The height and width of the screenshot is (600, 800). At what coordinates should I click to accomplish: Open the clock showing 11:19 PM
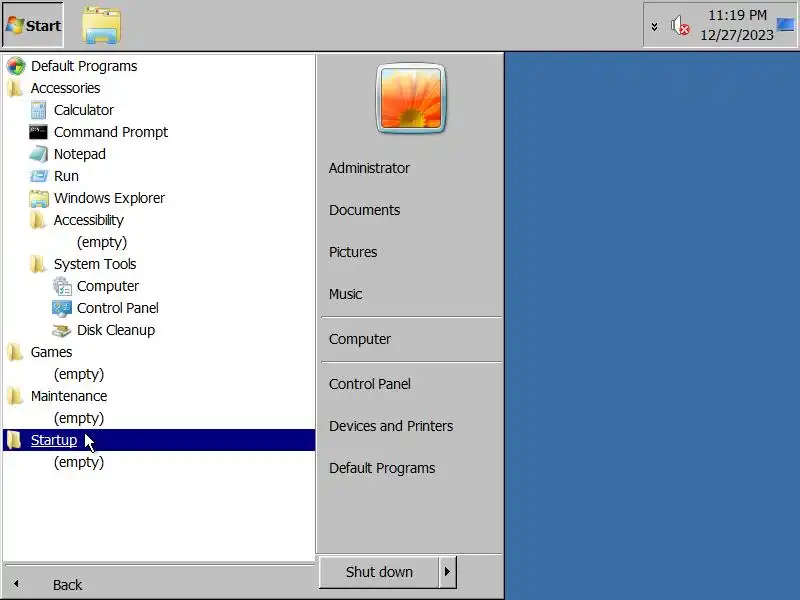click(737, 25)
